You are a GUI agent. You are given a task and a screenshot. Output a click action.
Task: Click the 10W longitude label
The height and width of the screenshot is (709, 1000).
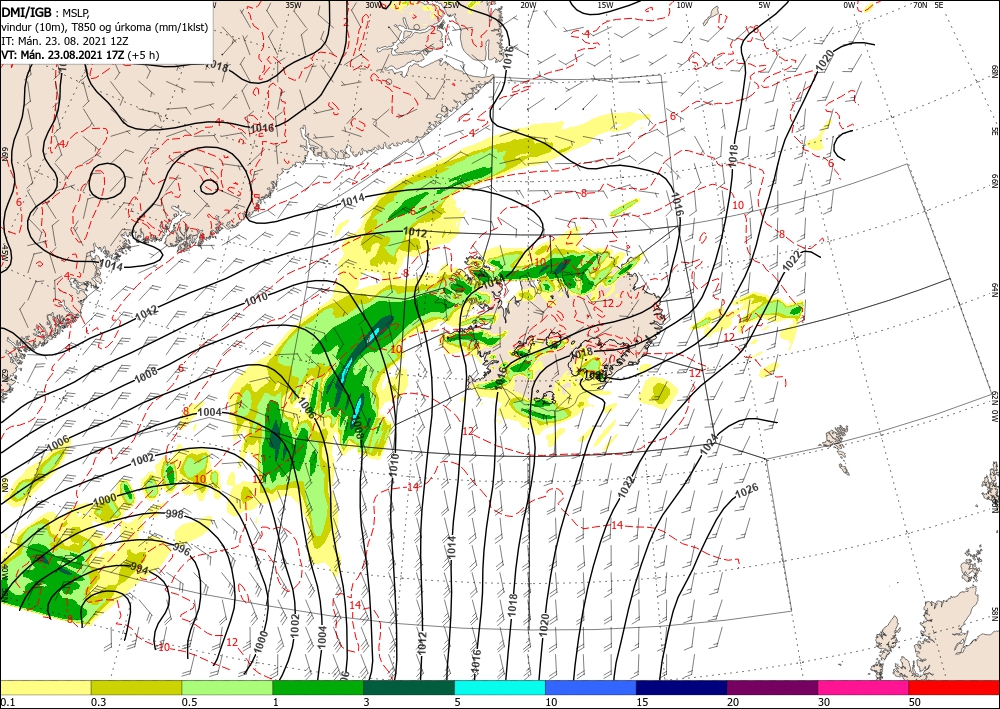click(684, 4)
